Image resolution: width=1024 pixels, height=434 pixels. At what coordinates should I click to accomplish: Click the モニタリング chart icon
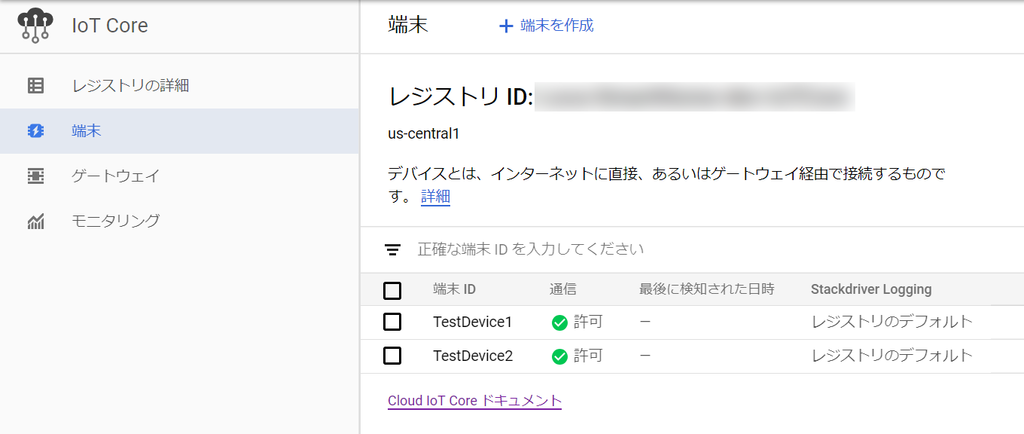click(x=36, y=221)
